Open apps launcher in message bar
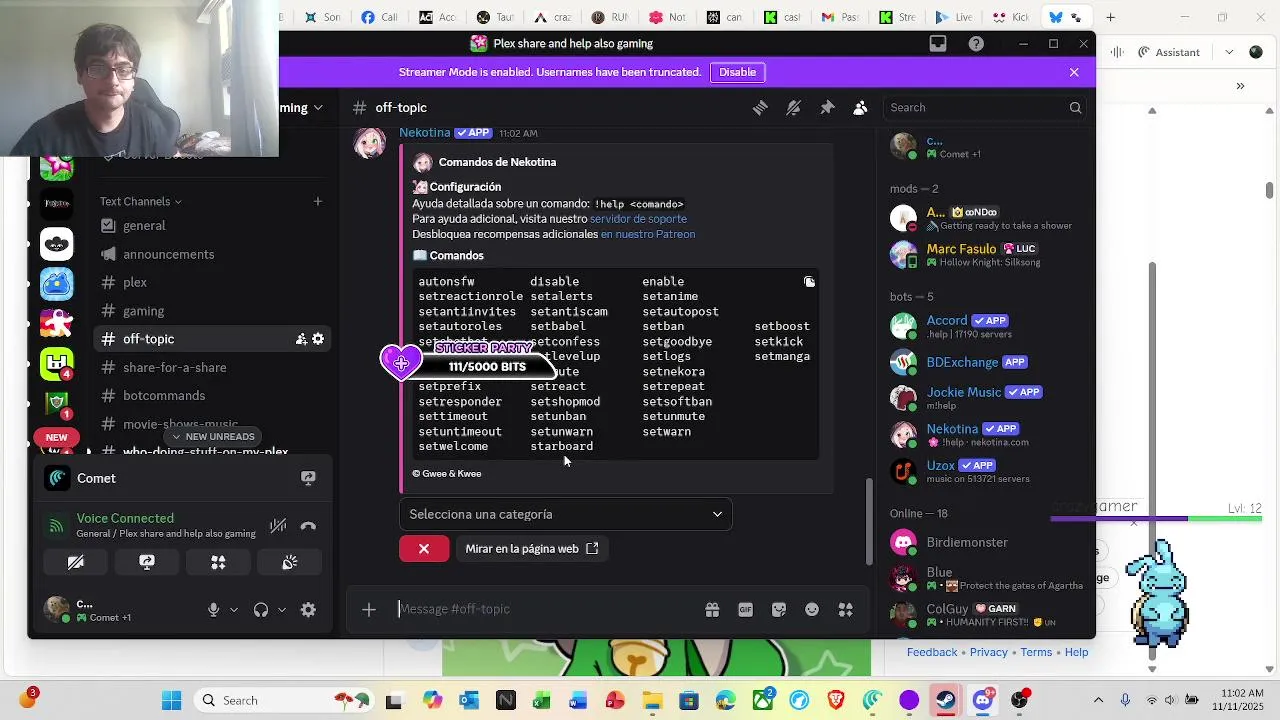 coord(845,610)
